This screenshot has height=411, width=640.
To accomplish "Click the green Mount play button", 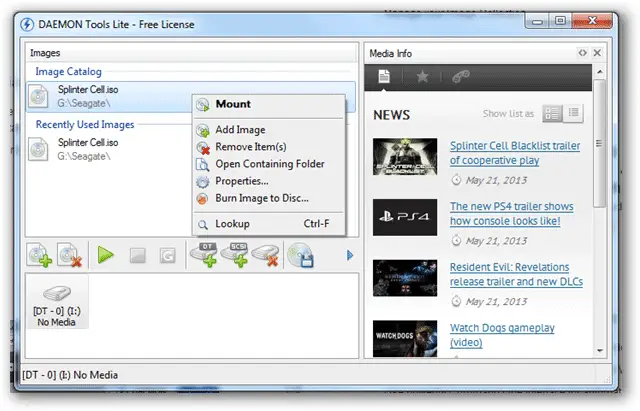I will pyautogui.click(x=106, y=255).
